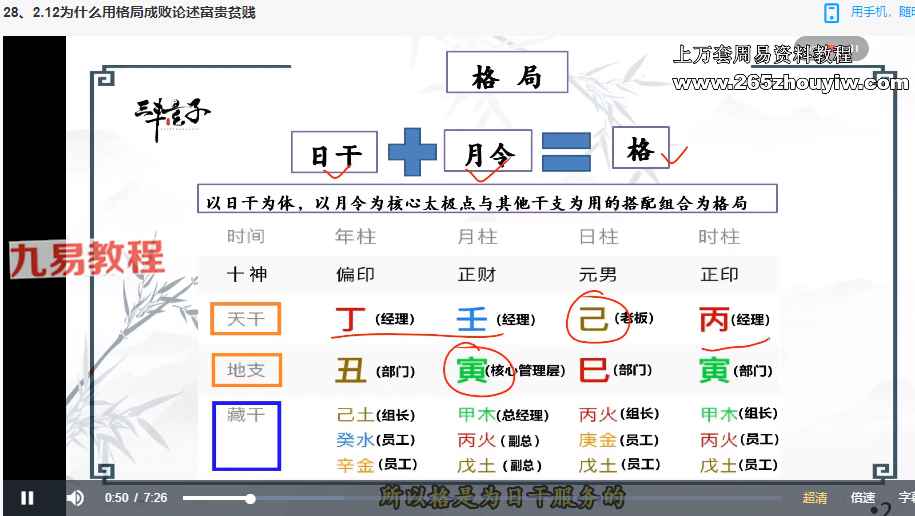Click the 0:50 / 7:26 time display

136,498
